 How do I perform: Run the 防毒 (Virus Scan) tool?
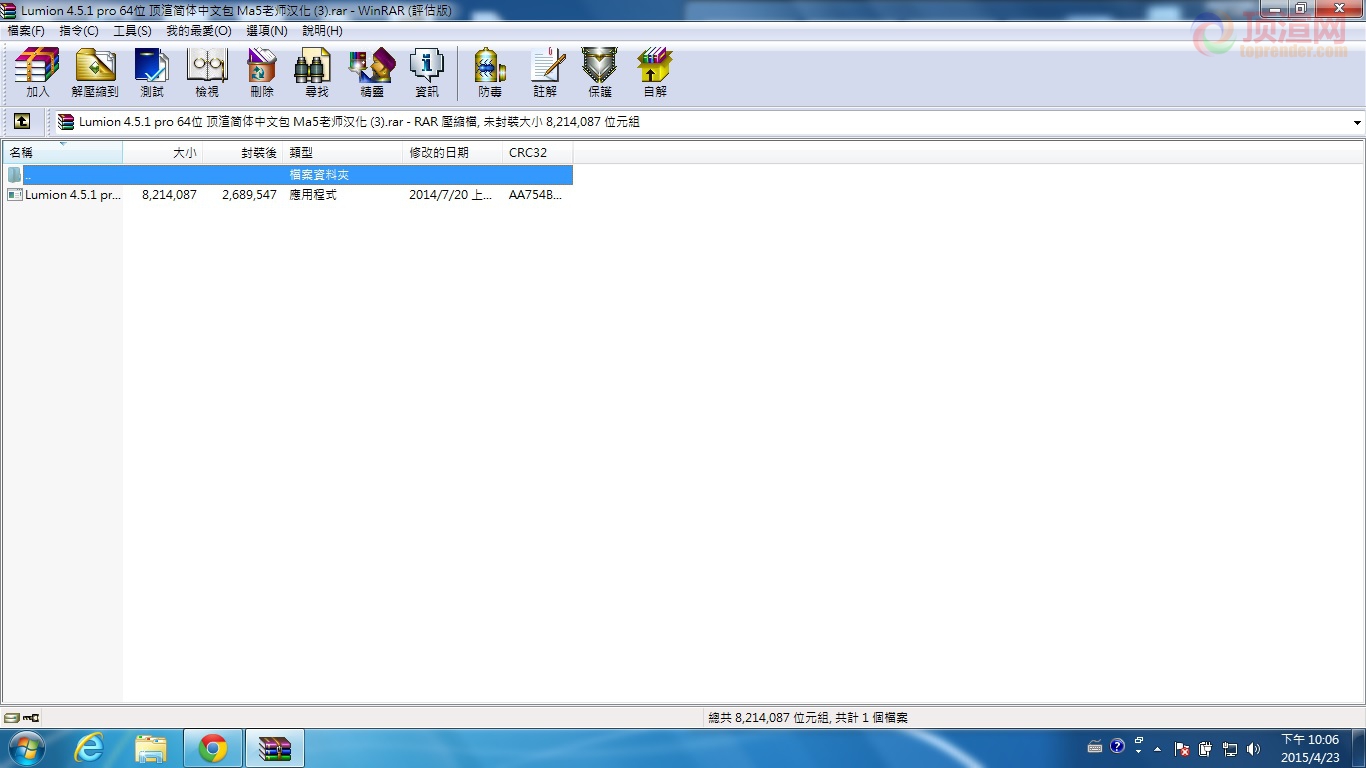pyautogui.click(x=490, y=73)
